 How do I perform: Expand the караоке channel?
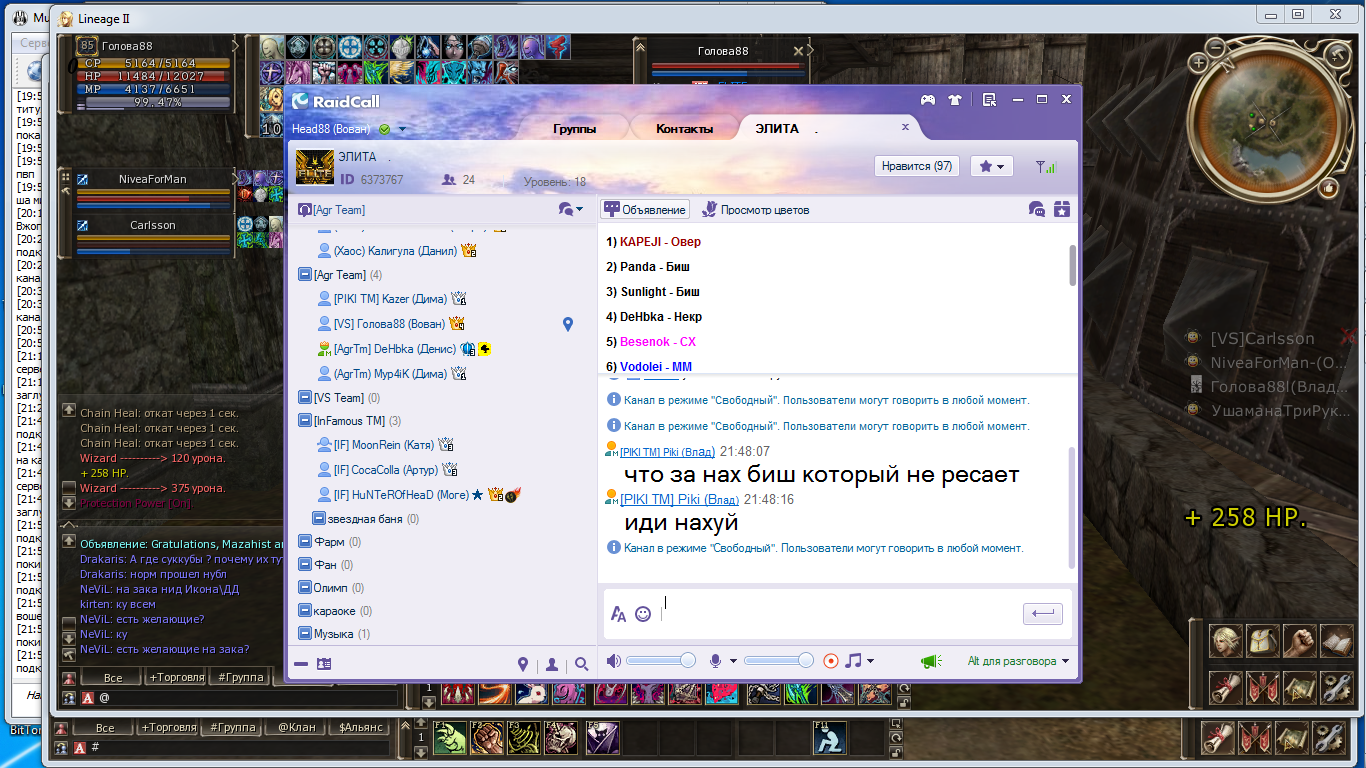305,611
